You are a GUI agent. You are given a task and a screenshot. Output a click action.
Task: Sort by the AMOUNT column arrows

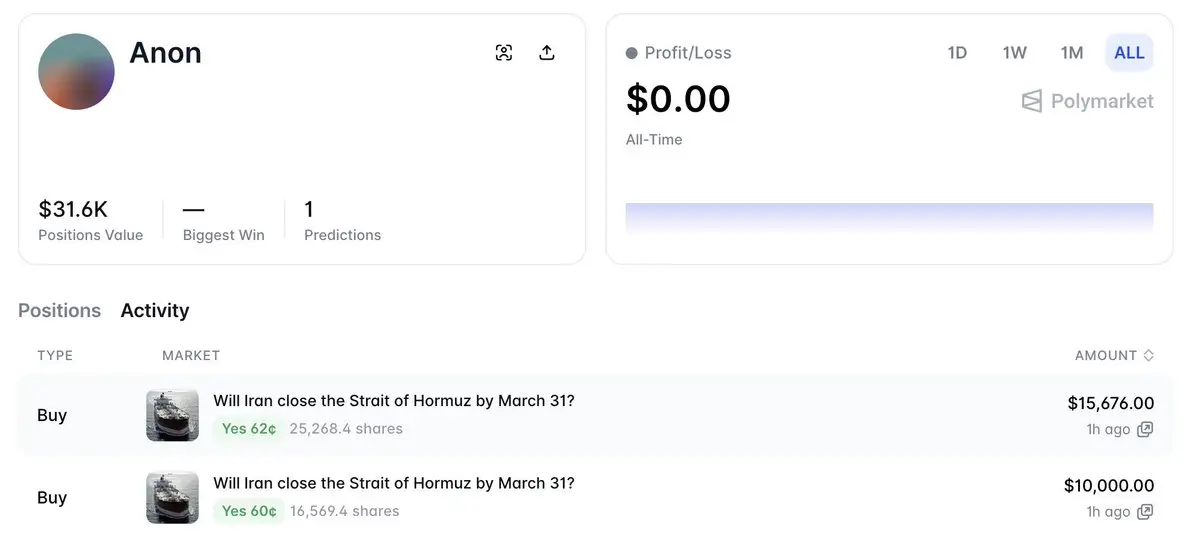tap(1149, 355)
